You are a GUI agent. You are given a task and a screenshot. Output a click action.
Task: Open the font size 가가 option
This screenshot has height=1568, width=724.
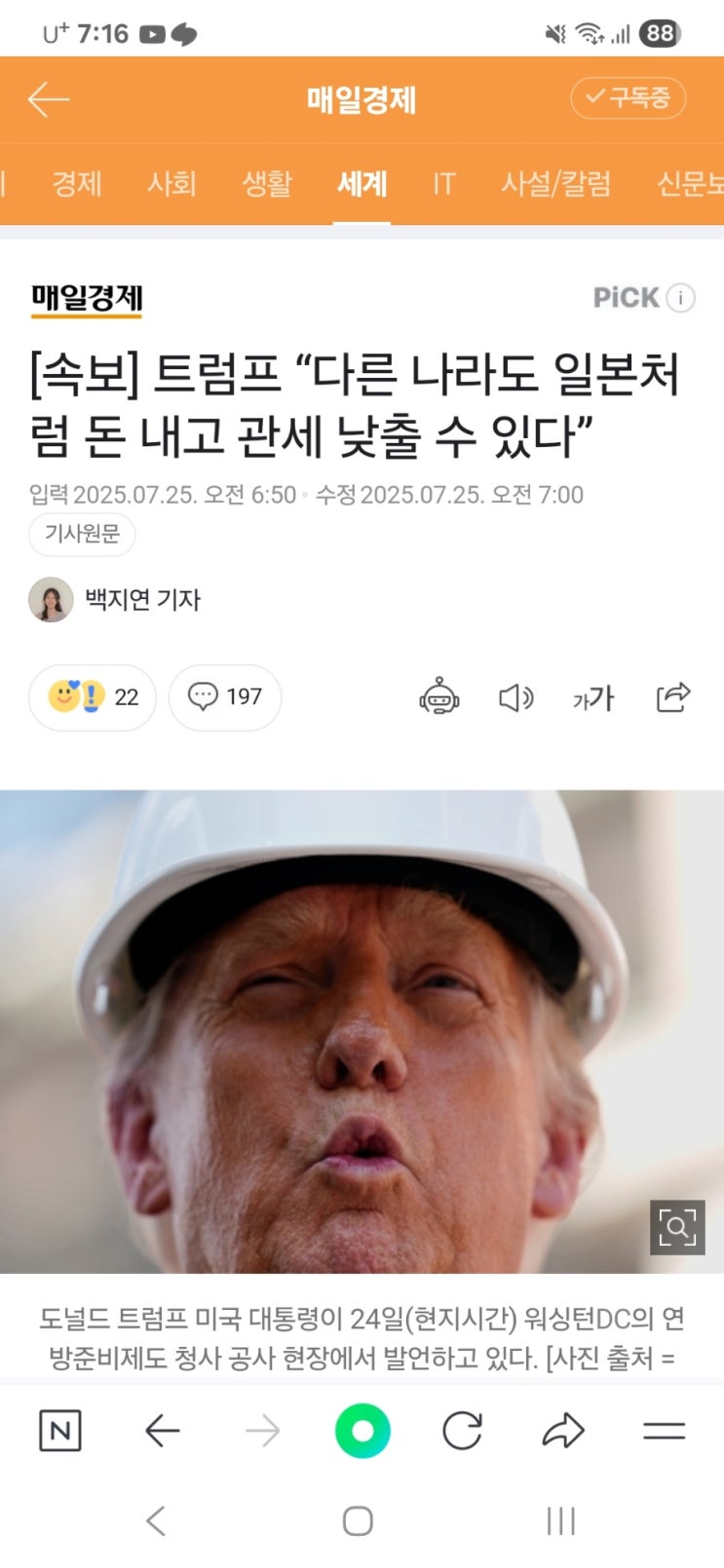click(x=593, y=697)
